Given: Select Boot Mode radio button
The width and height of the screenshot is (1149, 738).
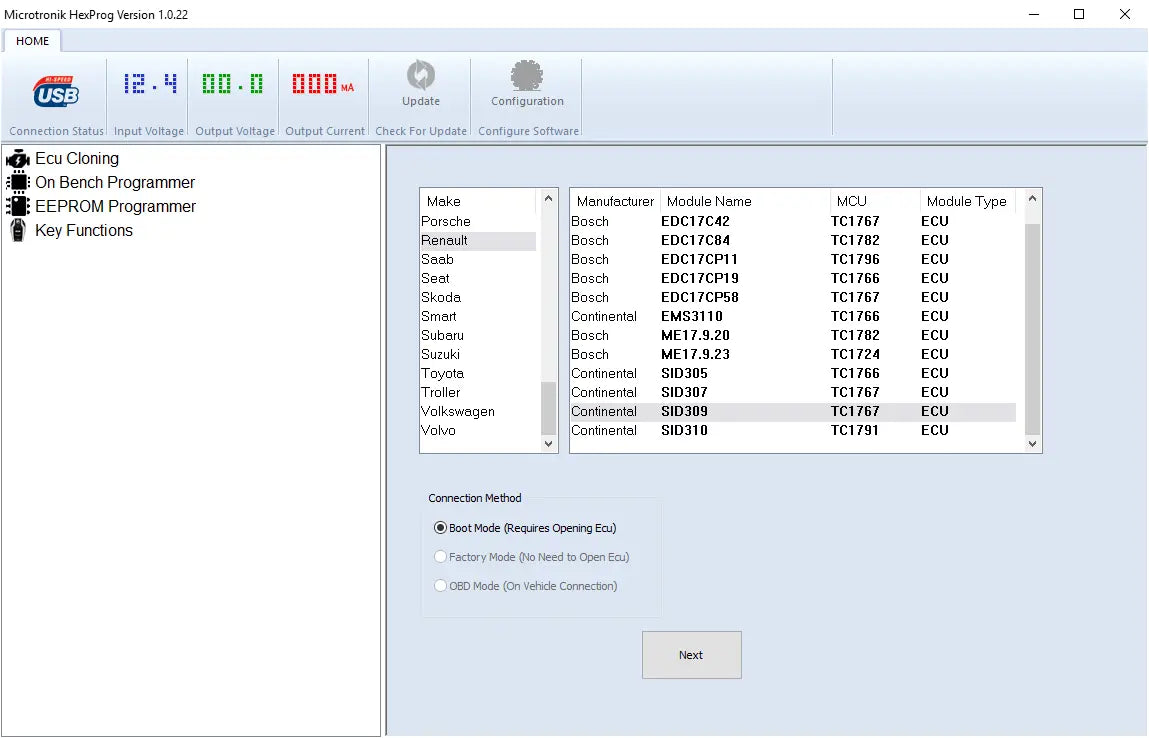Looking at the screenshot, I should (441, 528).
